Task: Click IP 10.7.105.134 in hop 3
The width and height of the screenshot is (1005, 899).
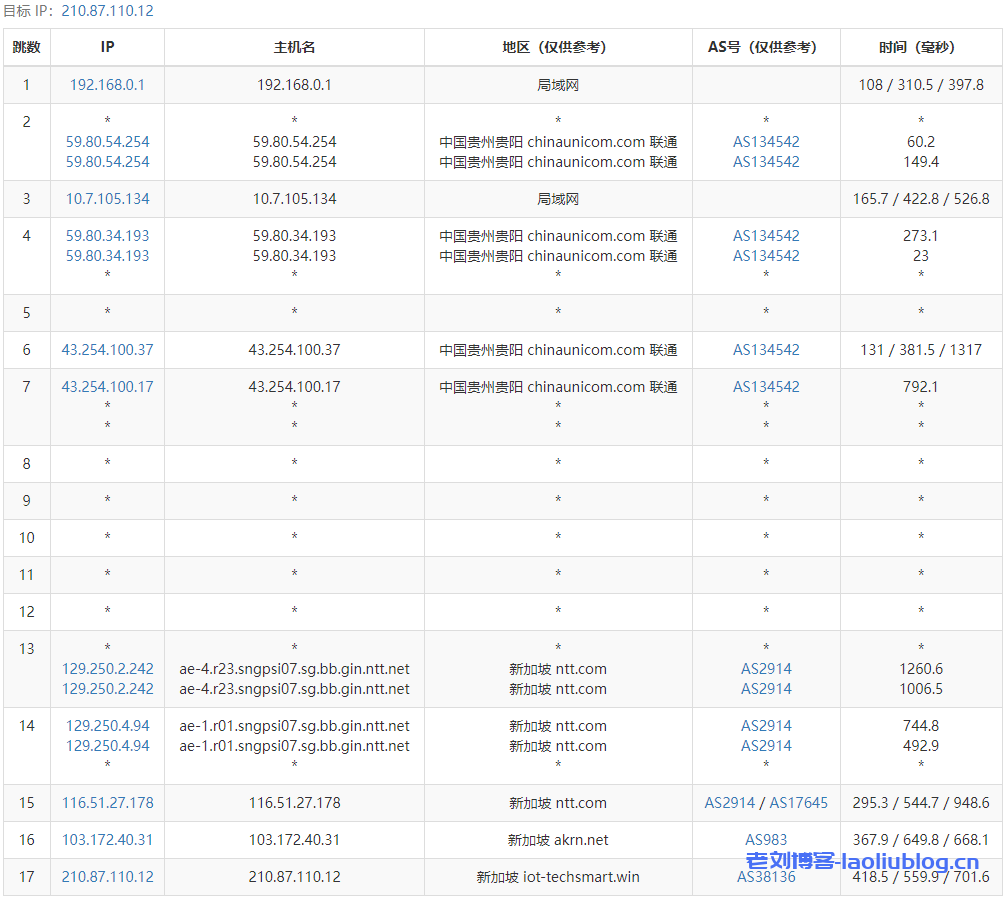Action: click(x=106, y=198)
